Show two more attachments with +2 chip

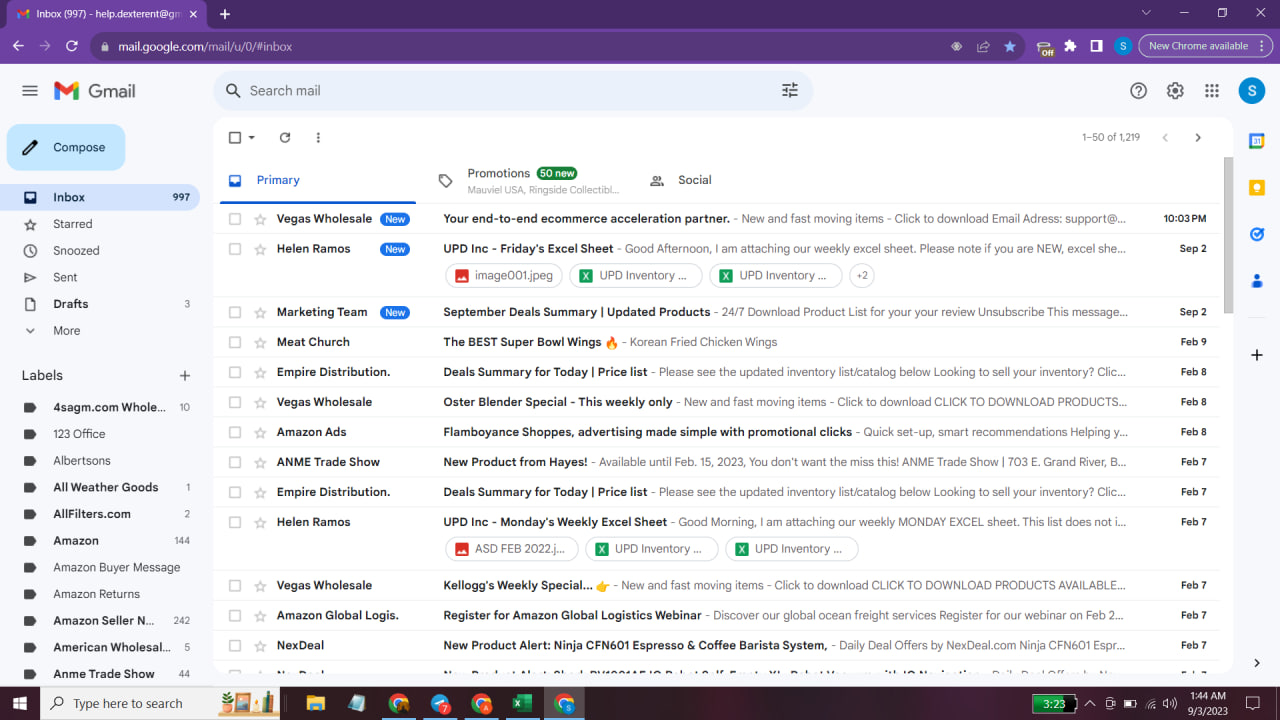[x=862, y=275]
